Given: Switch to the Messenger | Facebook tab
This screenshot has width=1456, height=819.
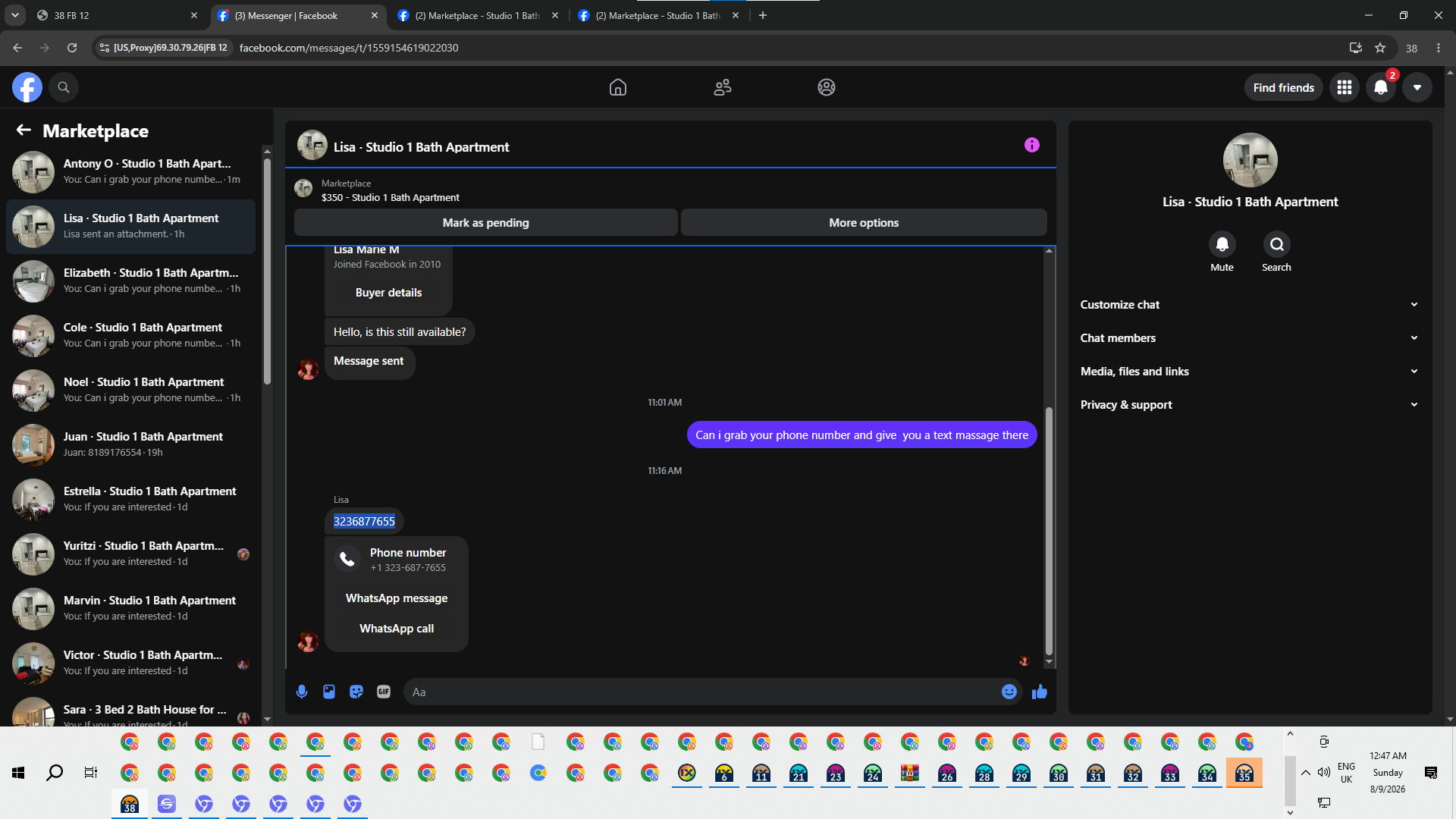Looking at the screenshot, I should [x=297, y=15].
